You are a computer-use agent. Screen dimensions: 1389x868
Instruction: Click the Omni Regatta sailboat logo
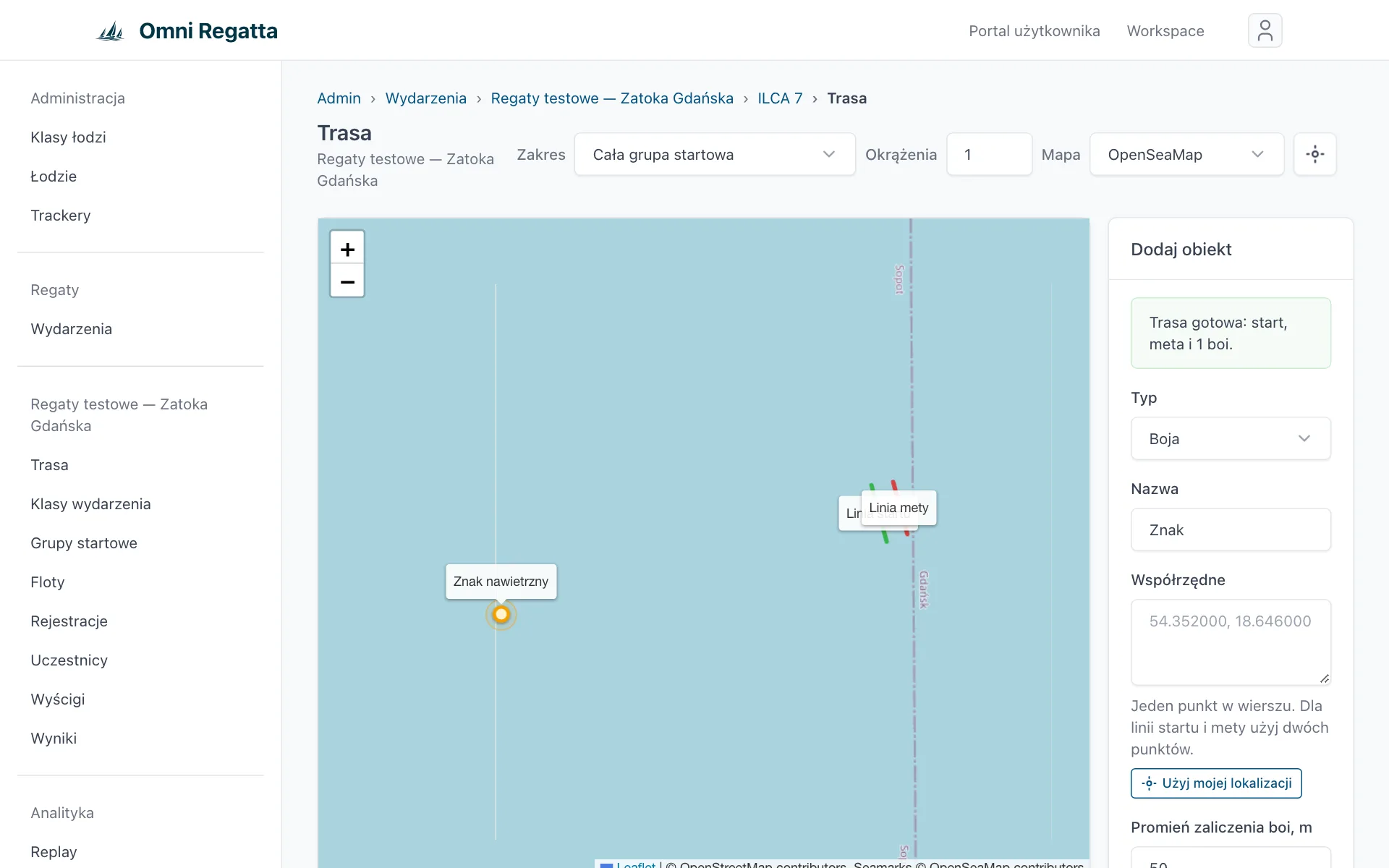[x=111, y=31]
